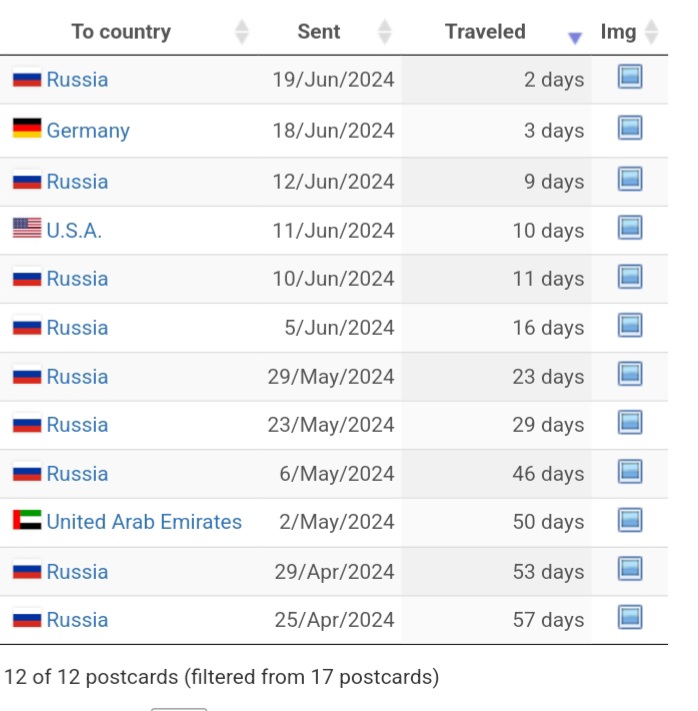Click Russia link in 19/Jun/2024 row
The image size is (698, 711).
coord(77,79)
